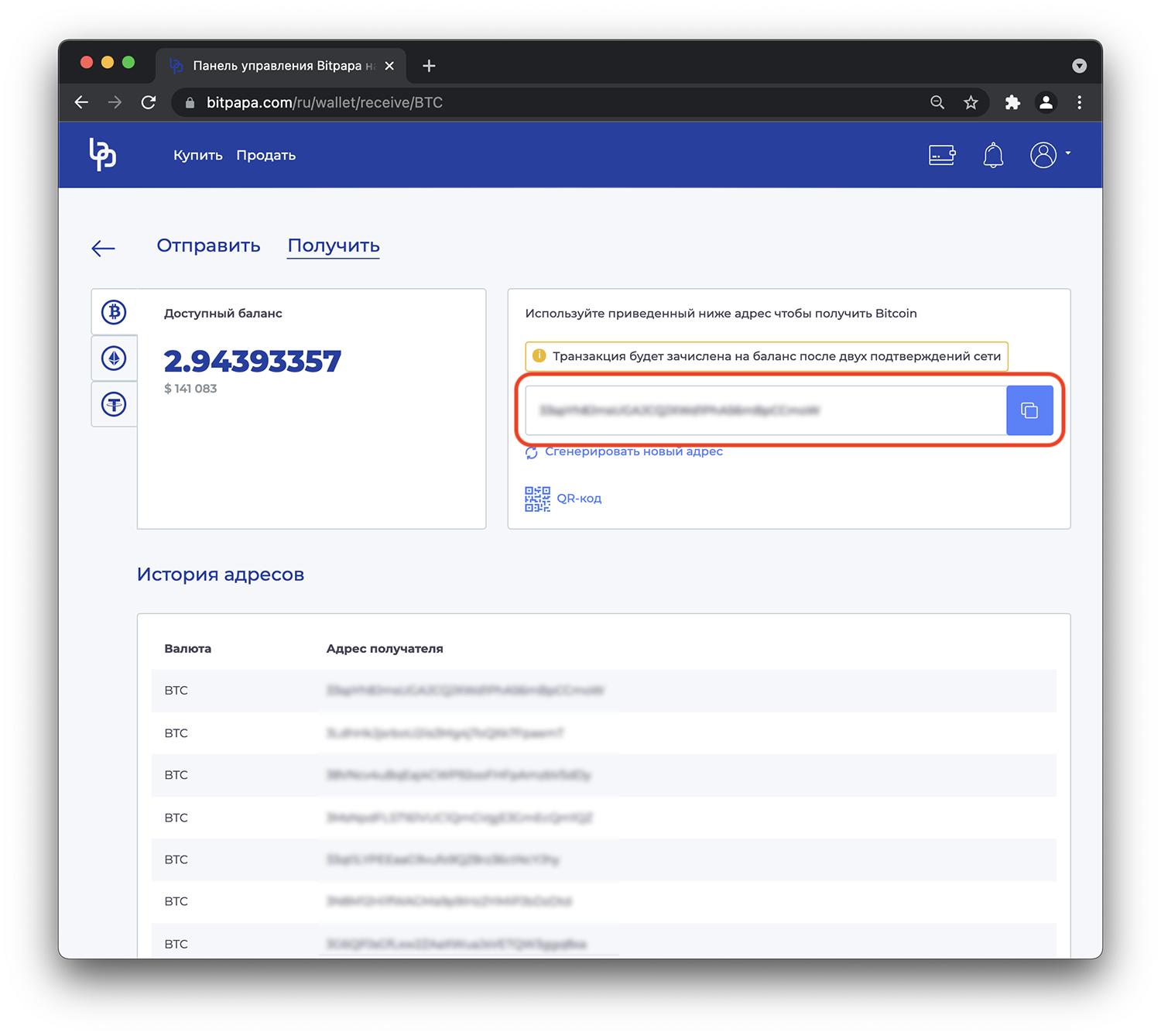
Task: Click the Адрес получателя column header
Action: 385,649
